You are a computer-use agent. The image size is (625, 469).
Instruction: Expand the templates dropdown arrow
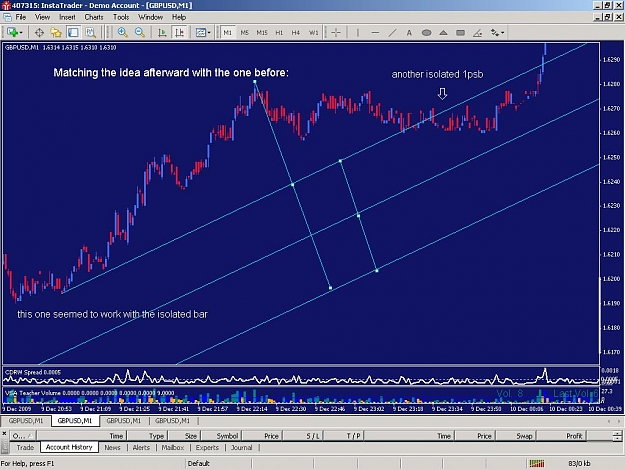tap(209, 33)
